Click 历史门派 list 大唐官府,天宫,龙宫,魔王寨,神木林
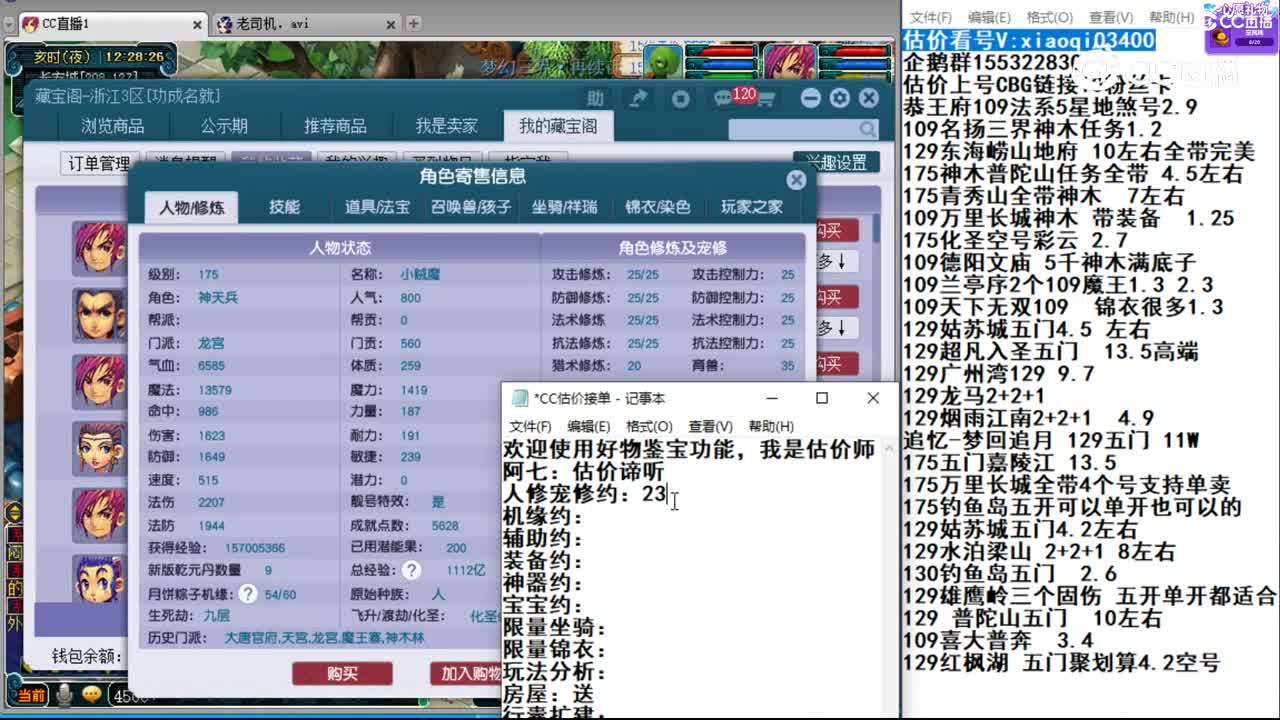This screenshot has height=720, width=1280. click(x=324, y=638)
